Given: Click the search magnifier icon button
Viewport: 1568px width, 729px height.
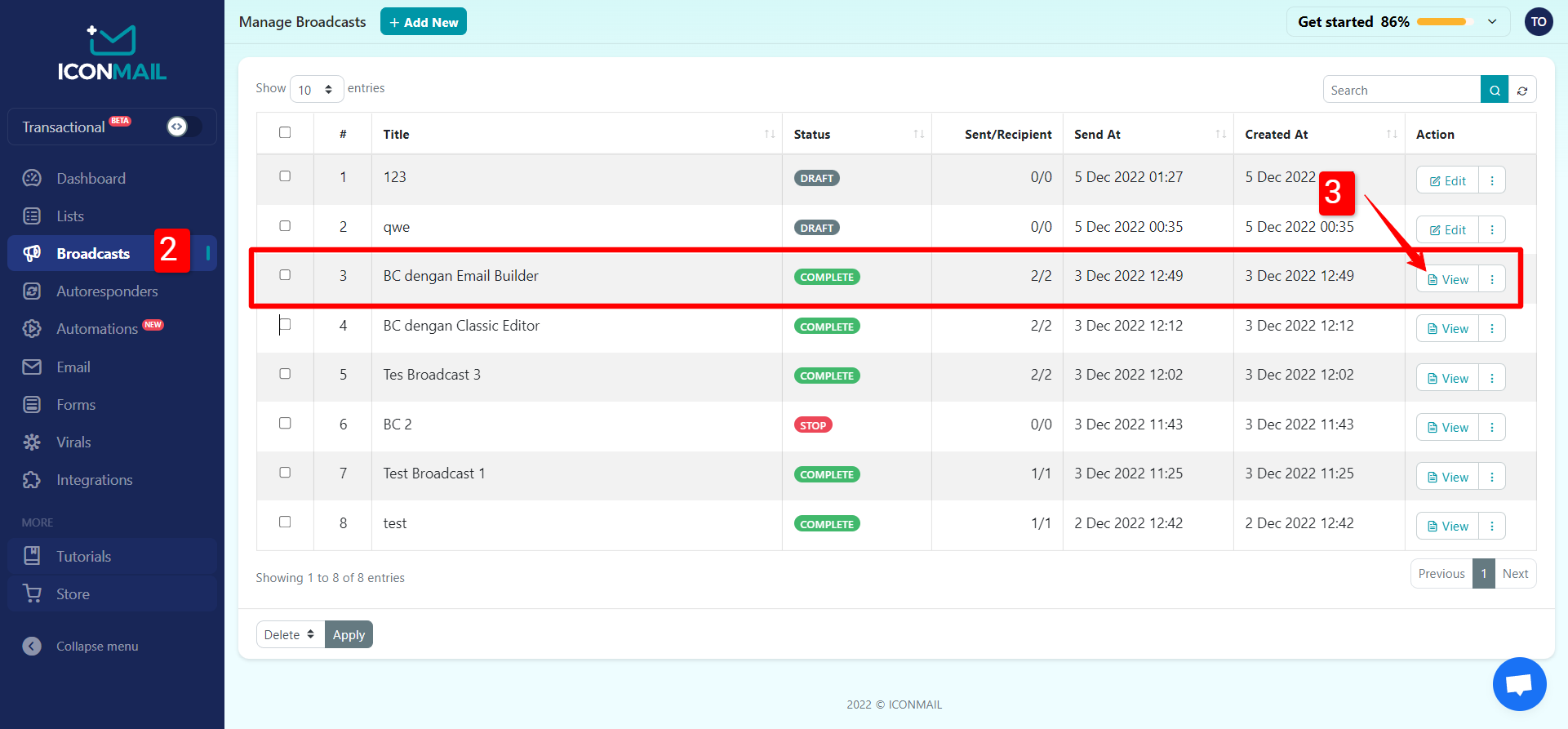Looking at the screenshot, I should pyautogui.click(x=1494, y=90).
